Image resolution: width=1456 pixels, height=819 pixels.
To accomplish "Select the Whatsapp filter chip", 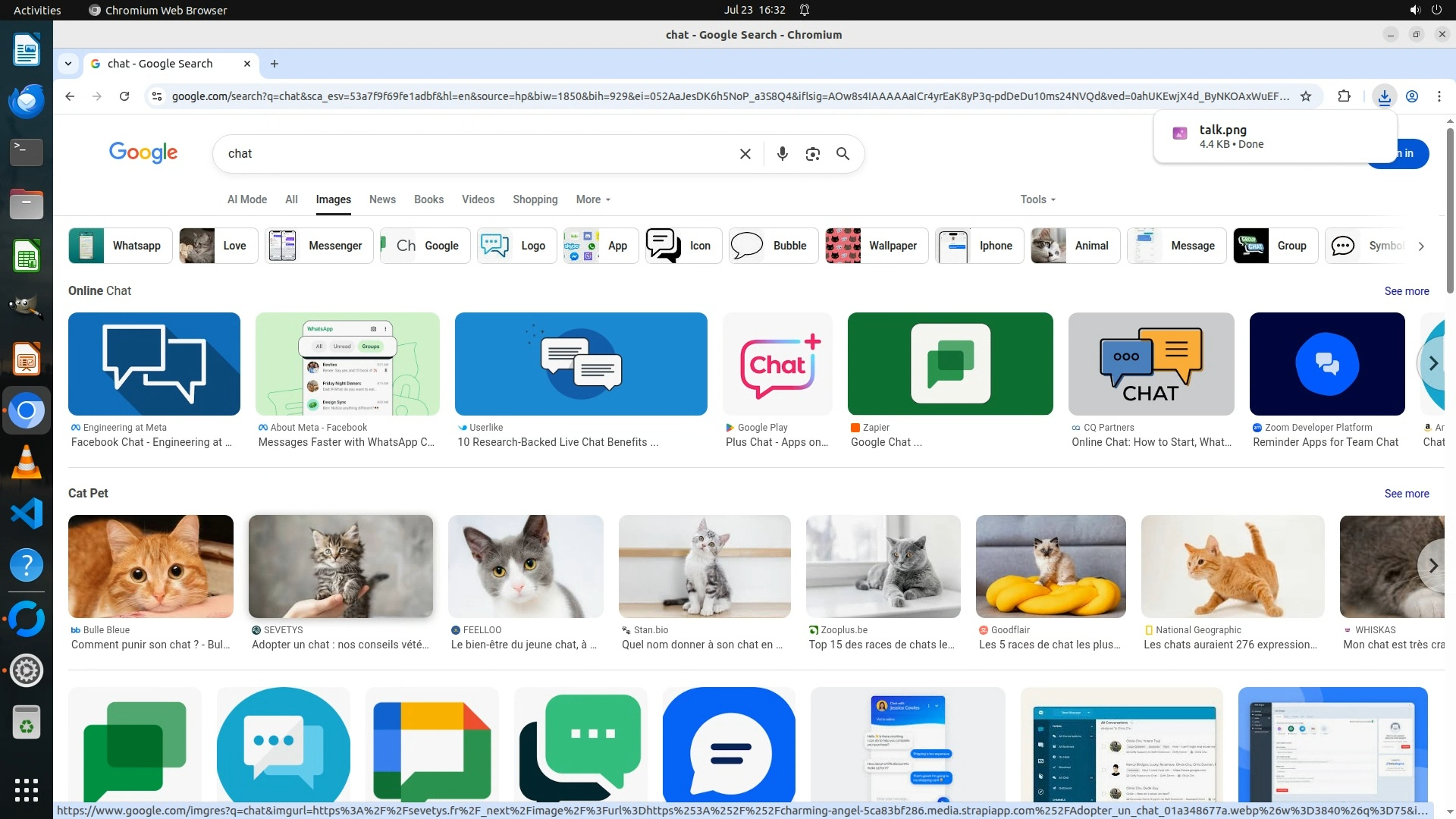I will click(x=121, y=246).
